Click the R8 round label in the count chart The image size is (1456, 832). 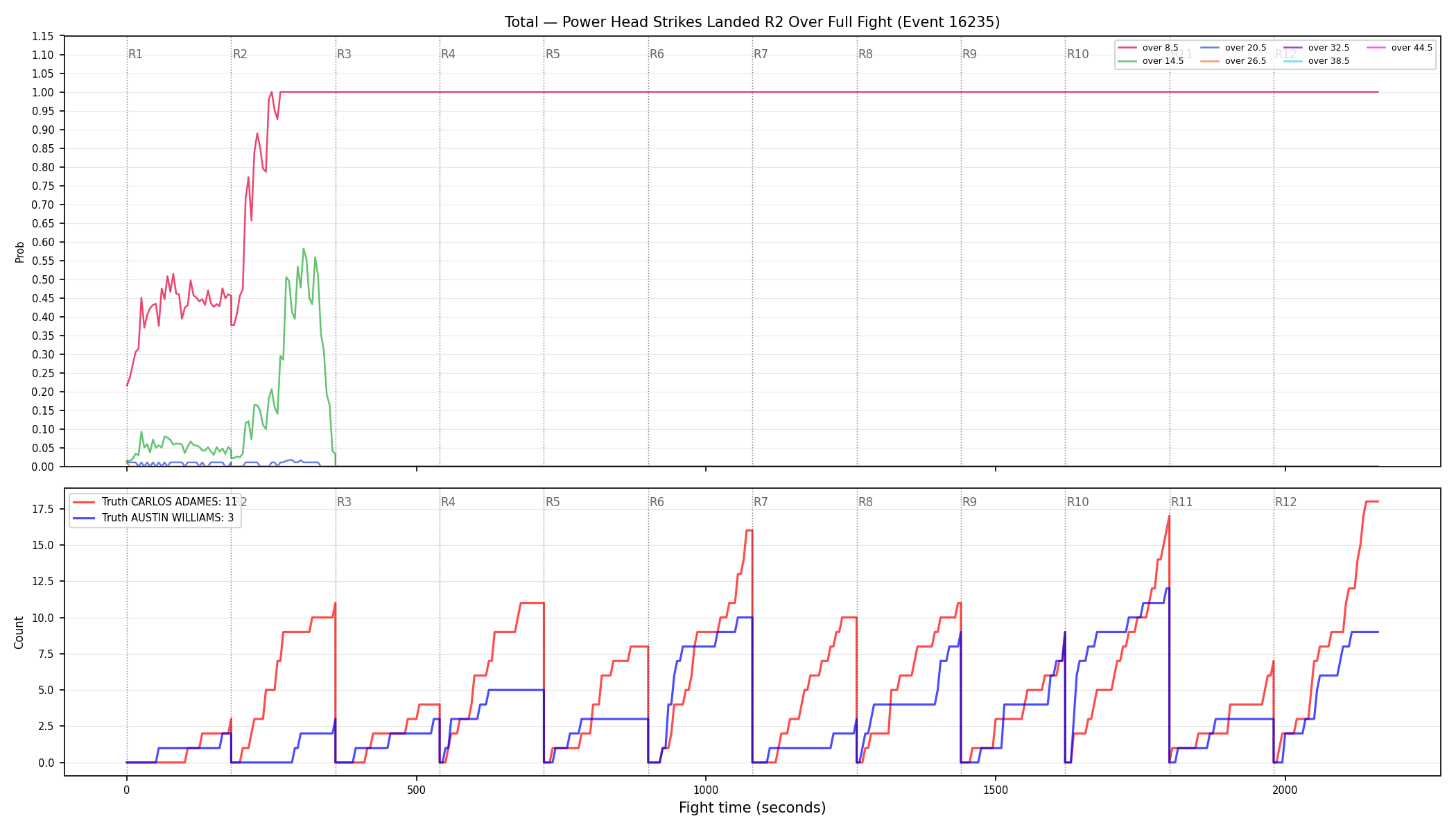coord(865,502)
